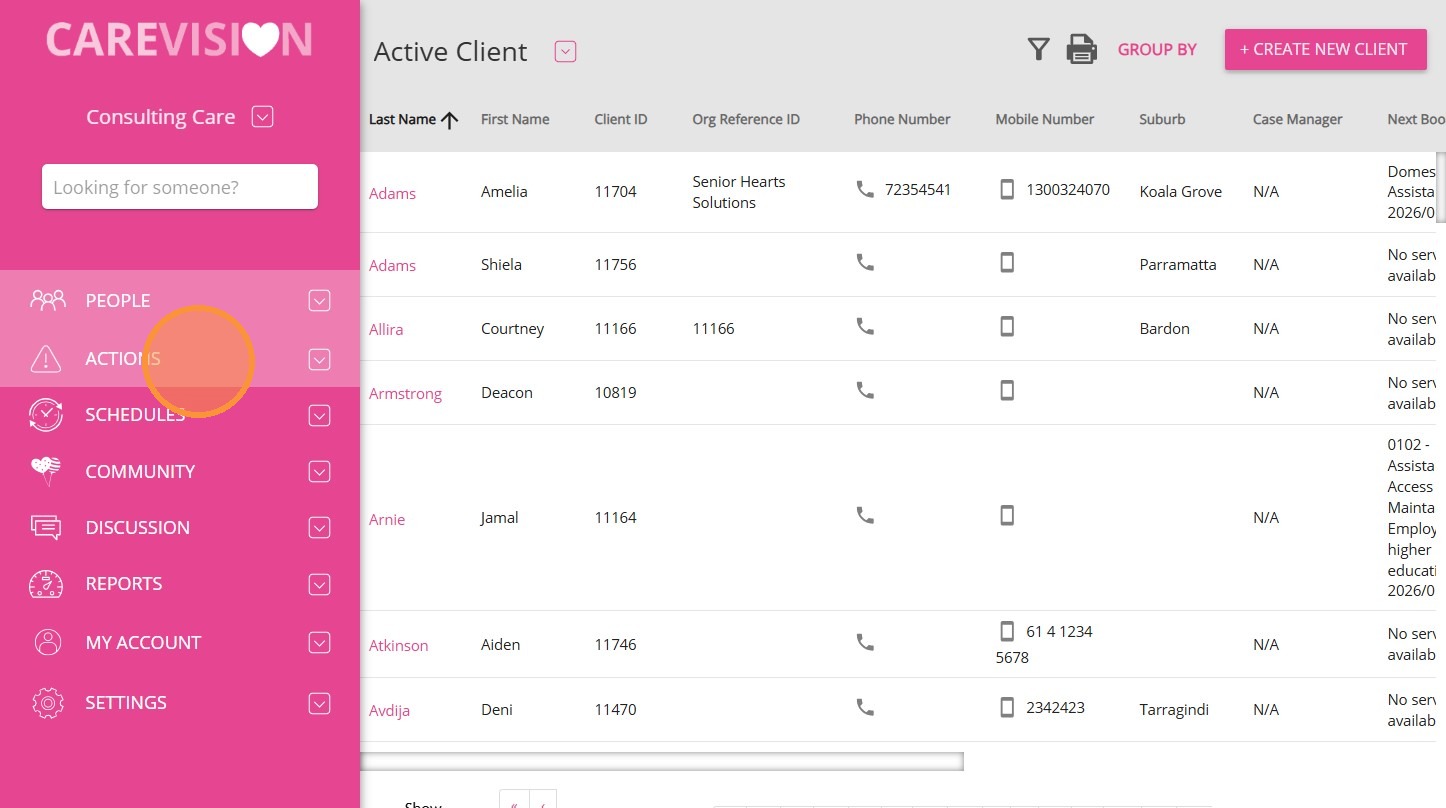Click mobile icon in Deni Avdija row
The image size is (1446, 808).
tap(1007, 708)
